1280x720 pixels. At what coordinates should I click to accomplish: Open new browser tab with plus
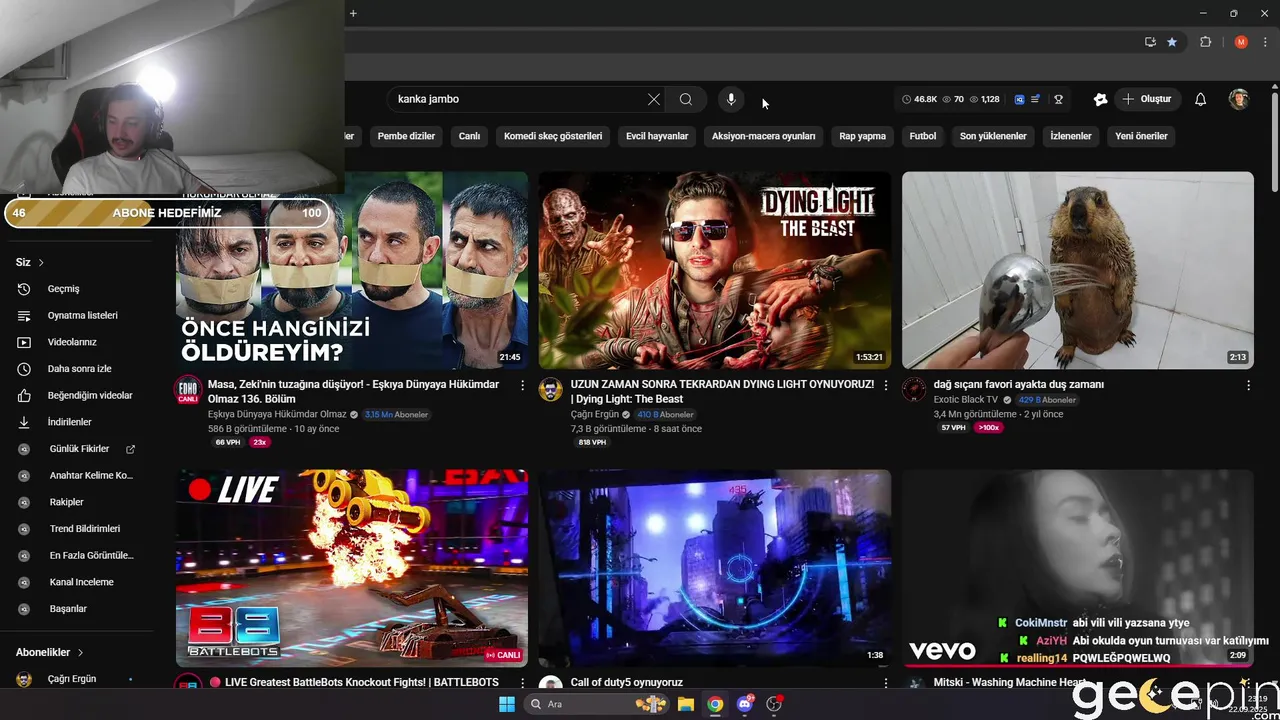pos(353,13)
